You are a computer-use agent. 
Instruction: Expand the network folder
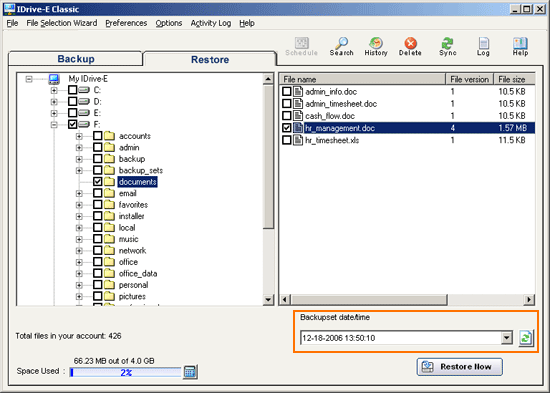[79, 251]
